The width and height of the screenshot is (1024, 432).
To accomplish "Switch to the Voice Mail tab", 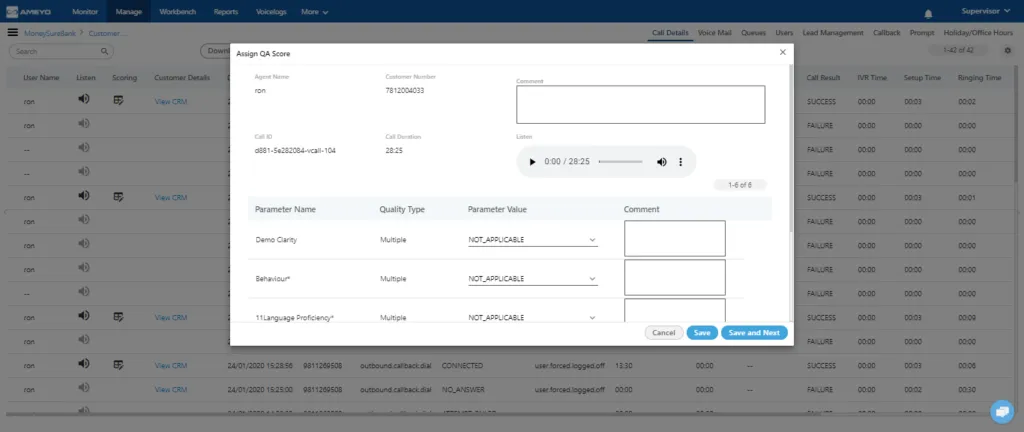I will click(716, 33).
